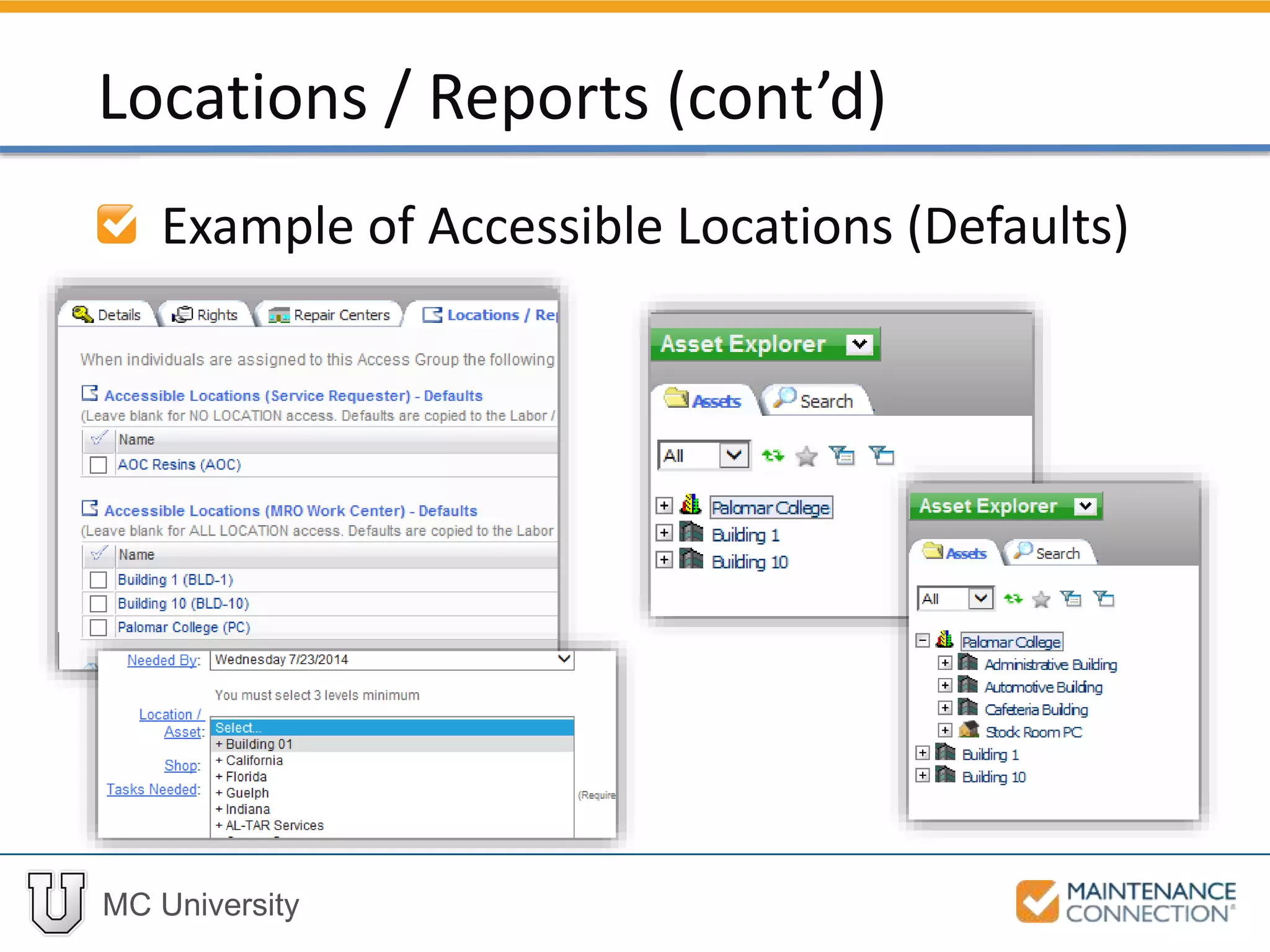Expand the Stock Room PC node
The height and width of the screenshot is (952, 1270).
945,730
